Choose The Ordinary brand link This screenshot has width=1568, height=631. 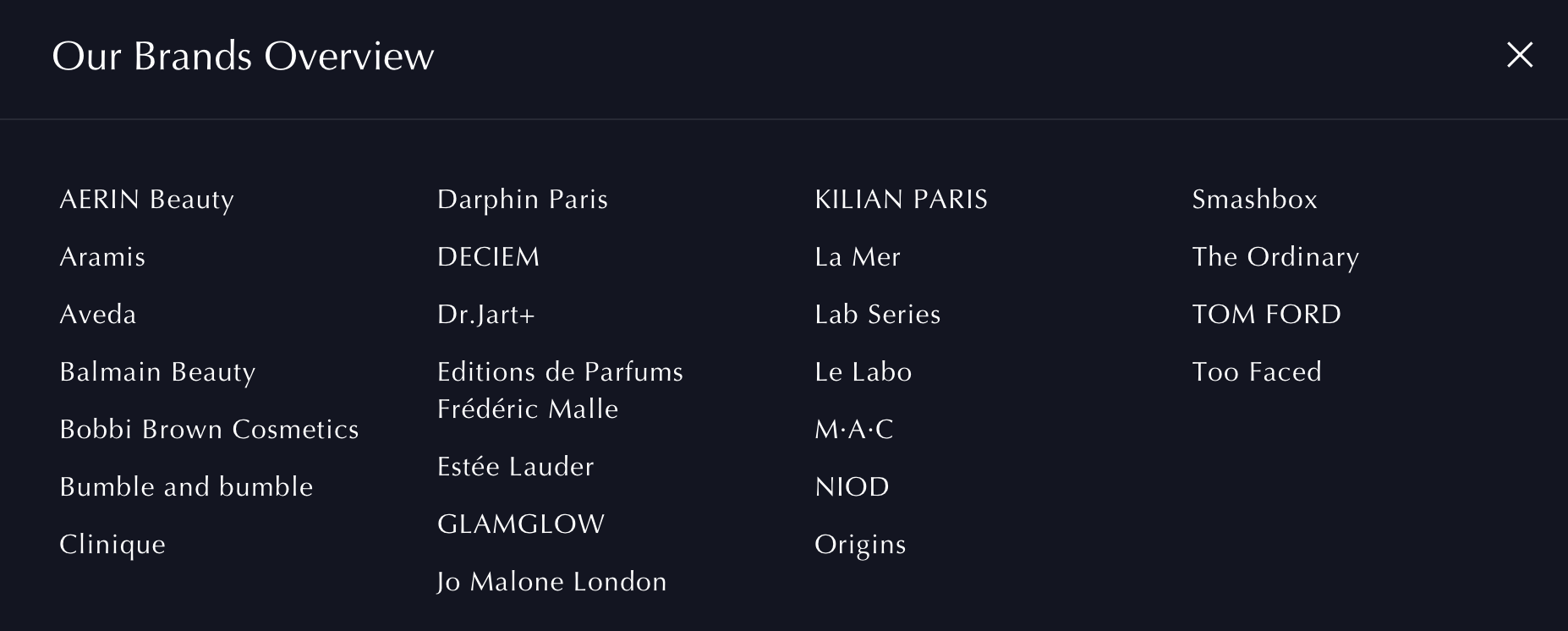pos(1275,257)
